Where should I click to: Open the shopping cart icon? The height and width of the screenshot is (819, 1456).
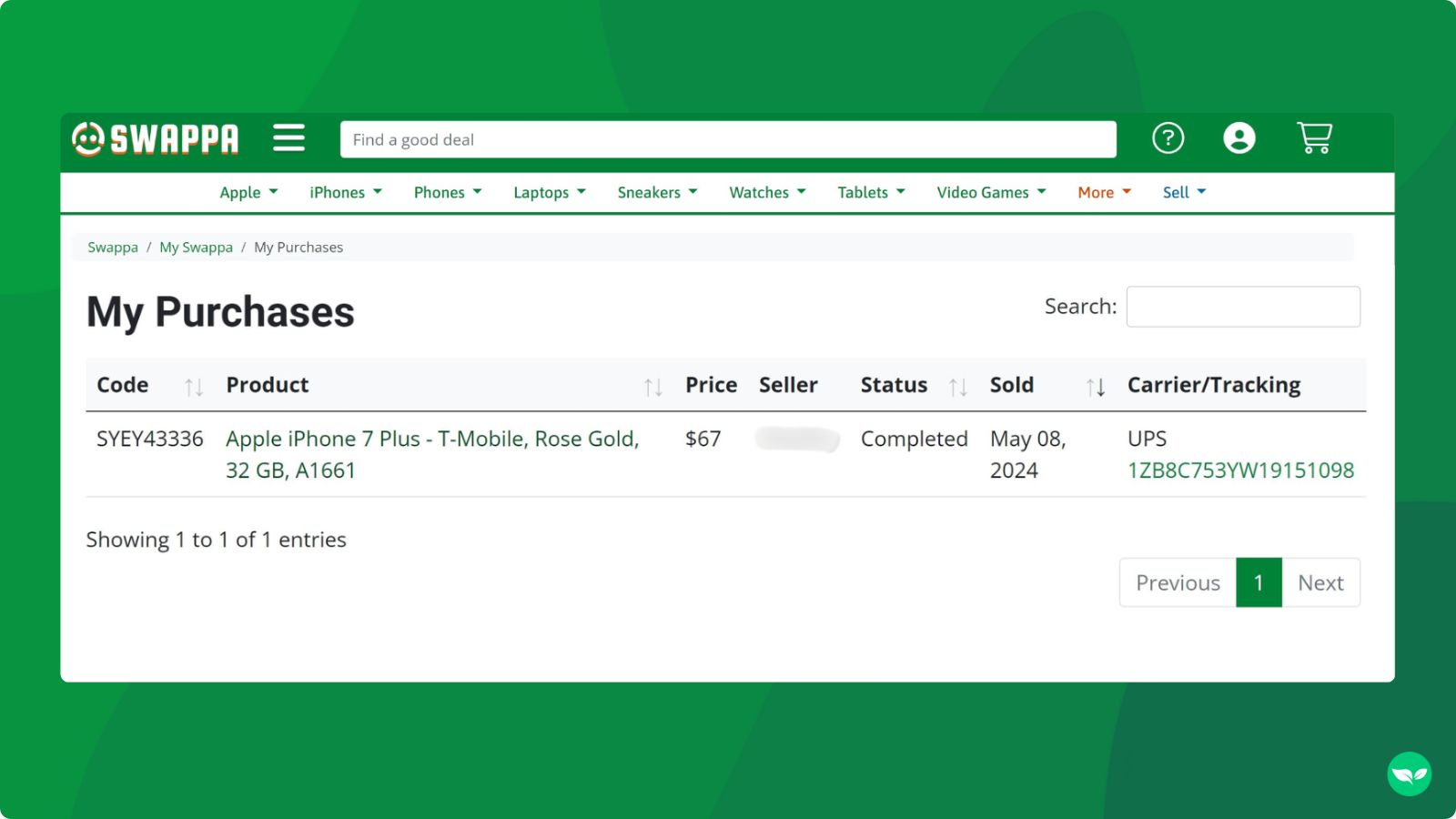pos(1314,138)
